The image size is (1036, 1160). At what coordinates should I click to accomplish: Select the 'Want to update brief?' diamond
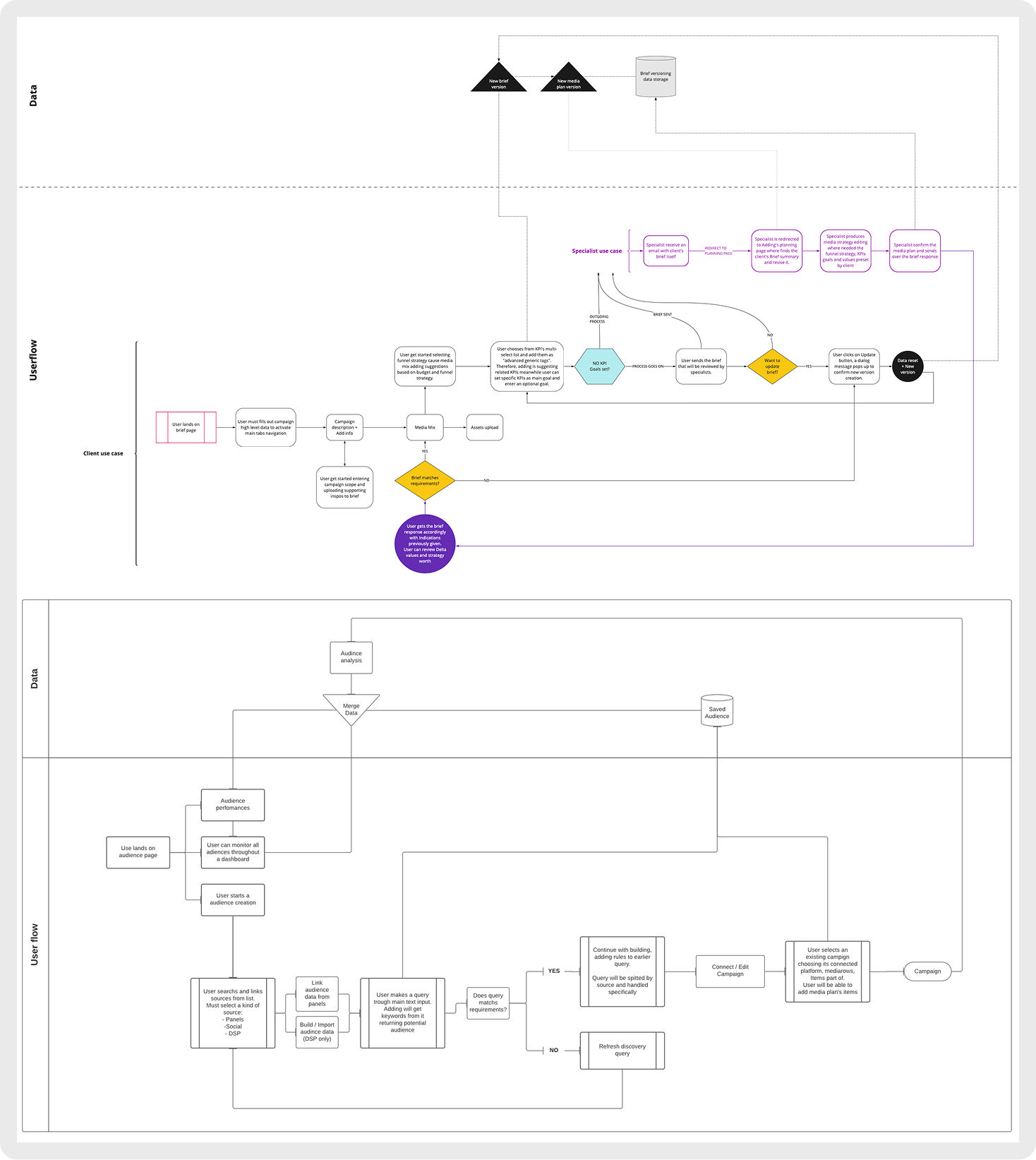(772, 366)
